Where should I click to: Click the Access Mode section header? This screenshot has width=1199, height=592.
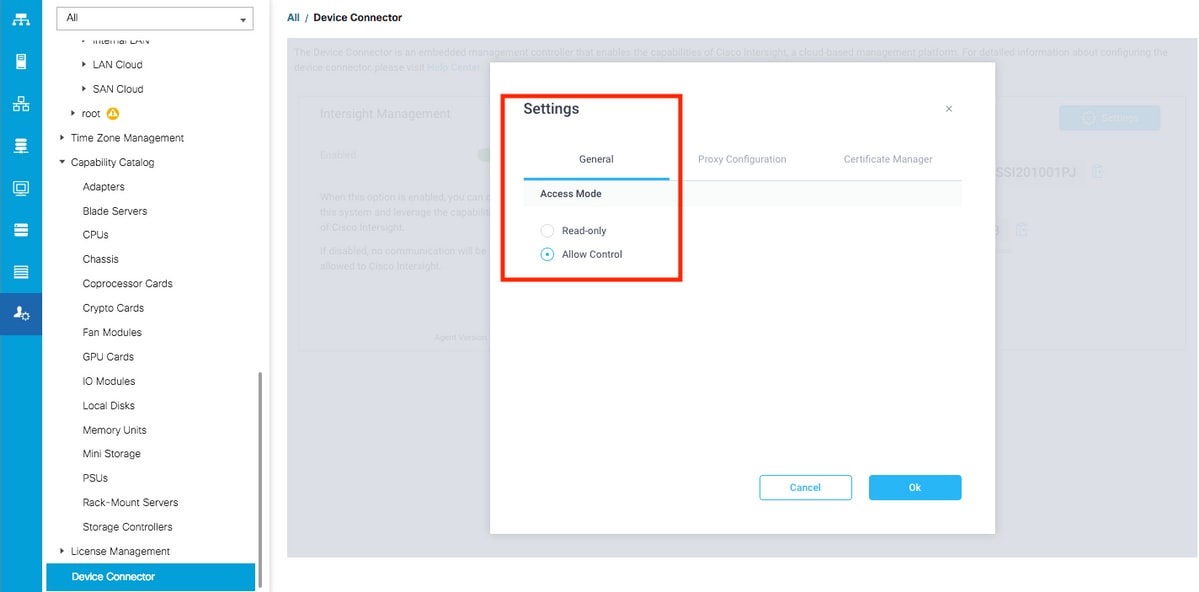742,194
